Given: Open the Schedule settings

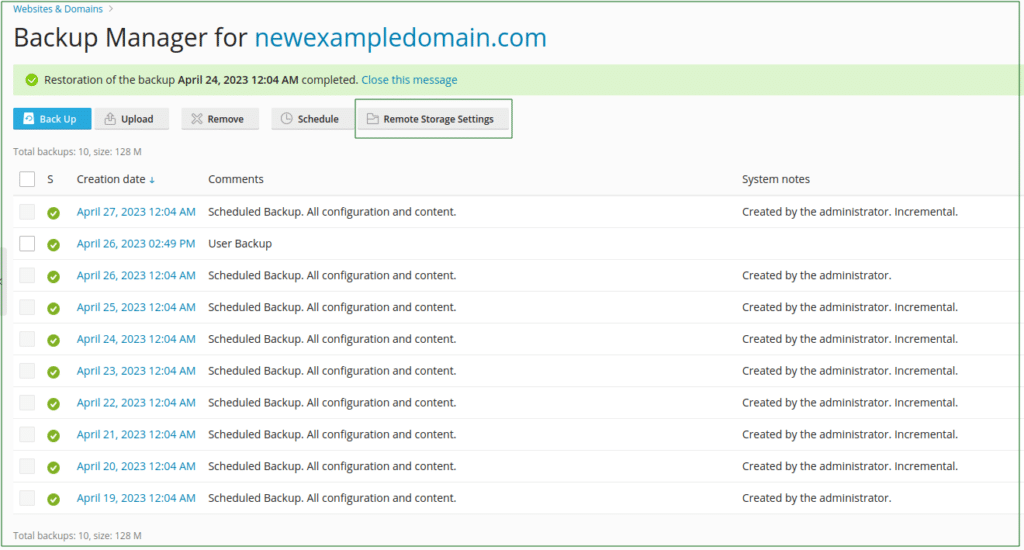Looking at the screenshot, I should pos(310,119).
